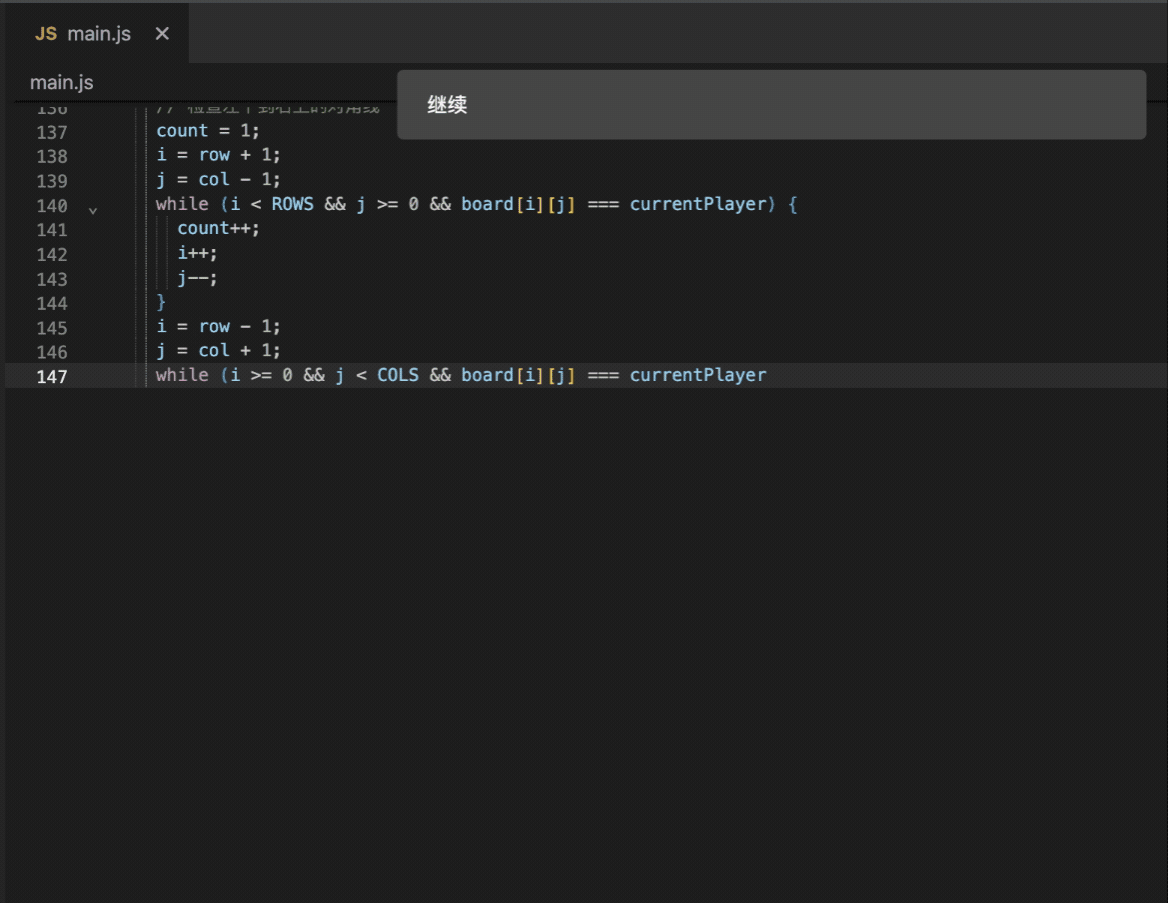Click the 'j = col + 1;' statement
Image resolution: width=1168 pixels, height=903 pixels.
(x=218, y=350)
